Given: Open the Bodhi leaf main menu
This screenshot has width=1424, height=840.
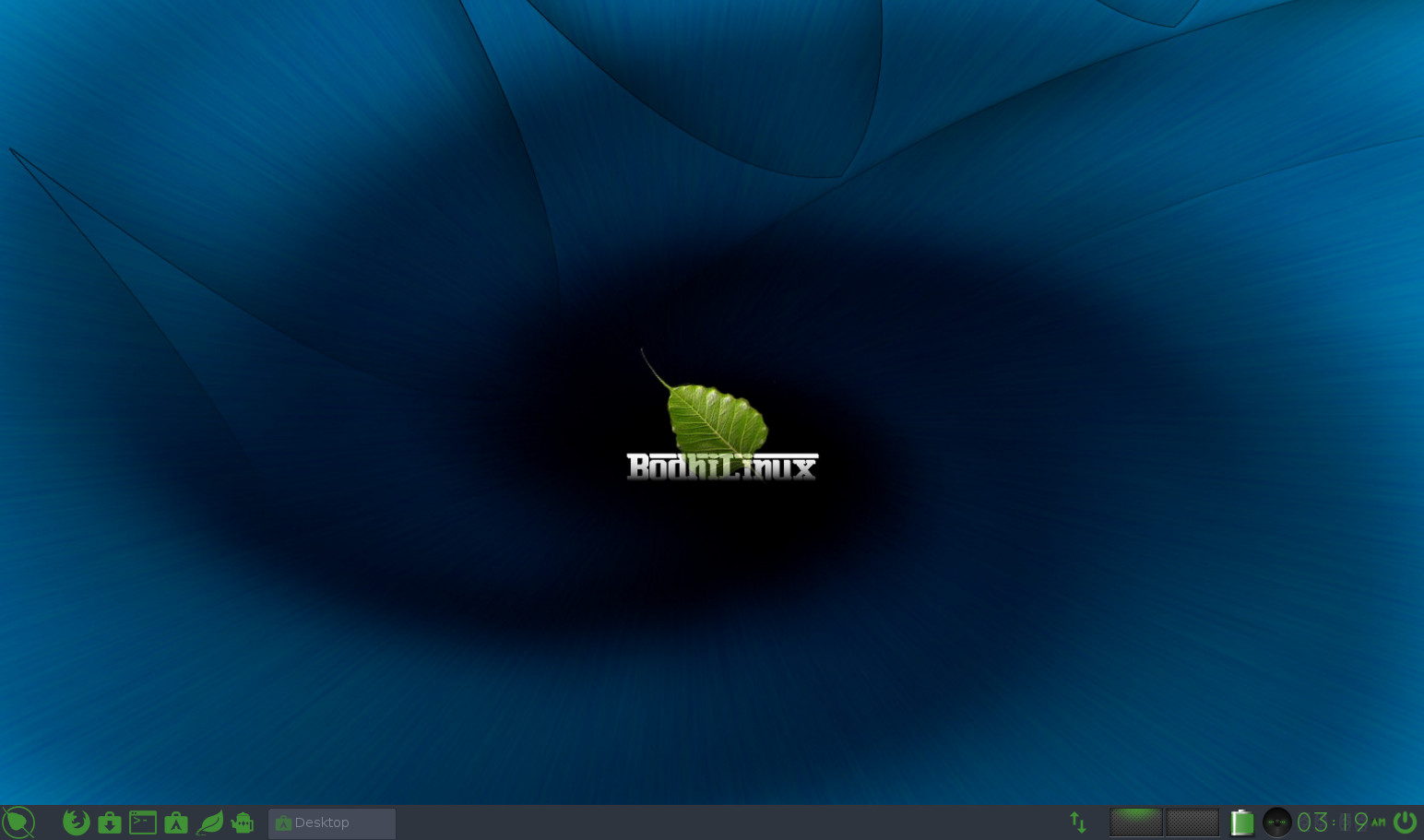Looking at the screenshot, I should (18, 822).
